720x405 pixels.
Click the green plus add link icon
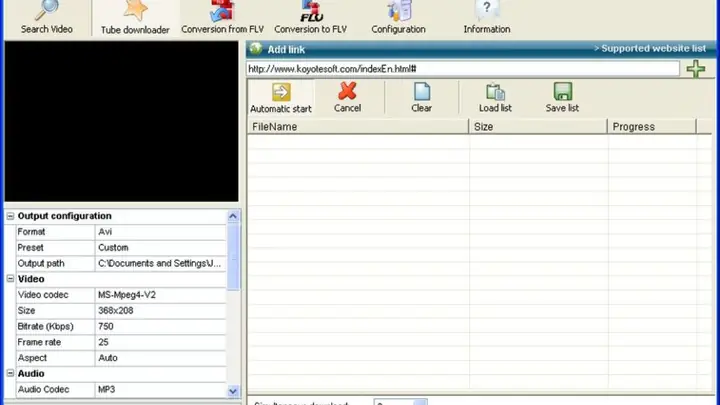pos(696,69)
